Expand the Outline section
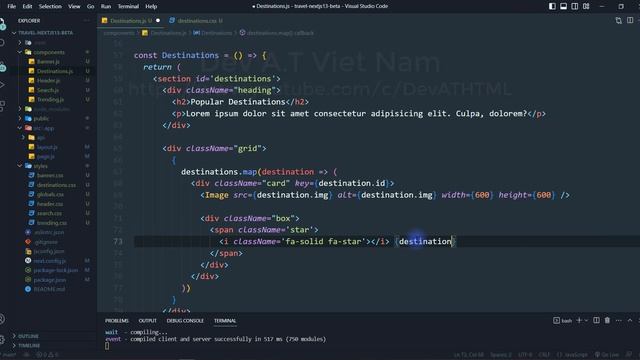The width and height of the screenshot is (640, 360). pos(28,336)
